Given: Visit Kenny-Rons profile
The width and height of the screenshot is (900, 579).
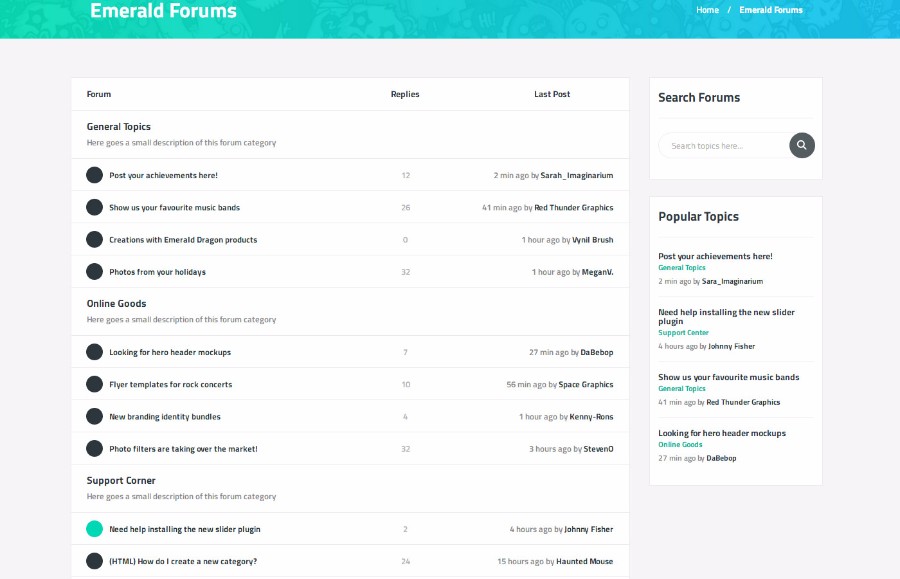Looking at the screenshot, I should pyautogui.click(x=591, y=417).
